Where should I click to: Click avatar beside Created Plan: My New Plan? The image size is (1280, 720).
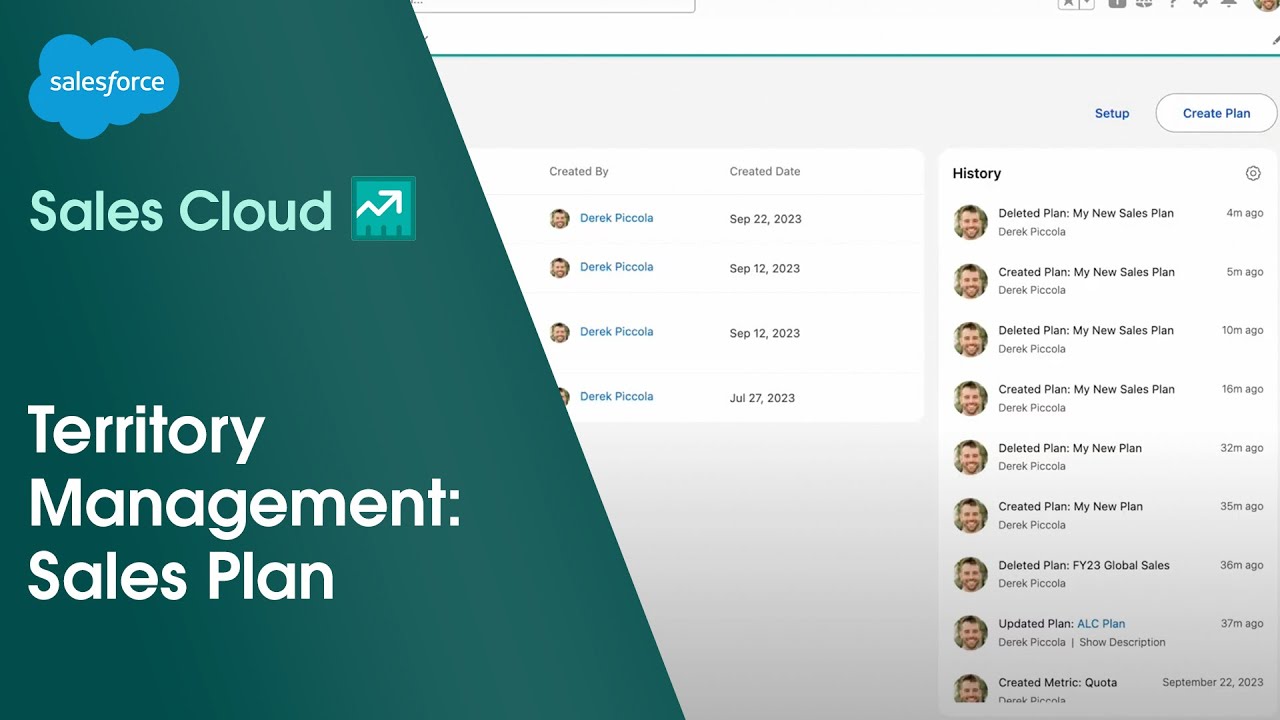[x=970, y=515]
